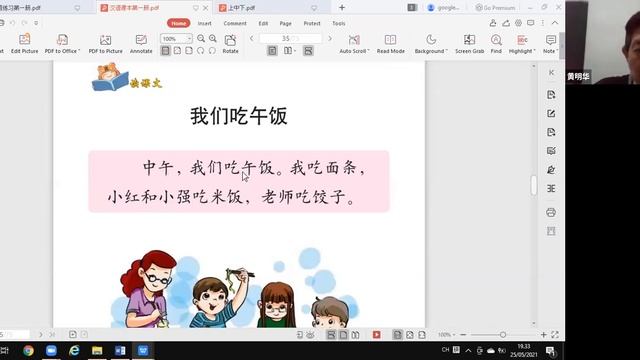Open the Background moon tool
This screenshot has width=640, height=360.
point(431,44)
